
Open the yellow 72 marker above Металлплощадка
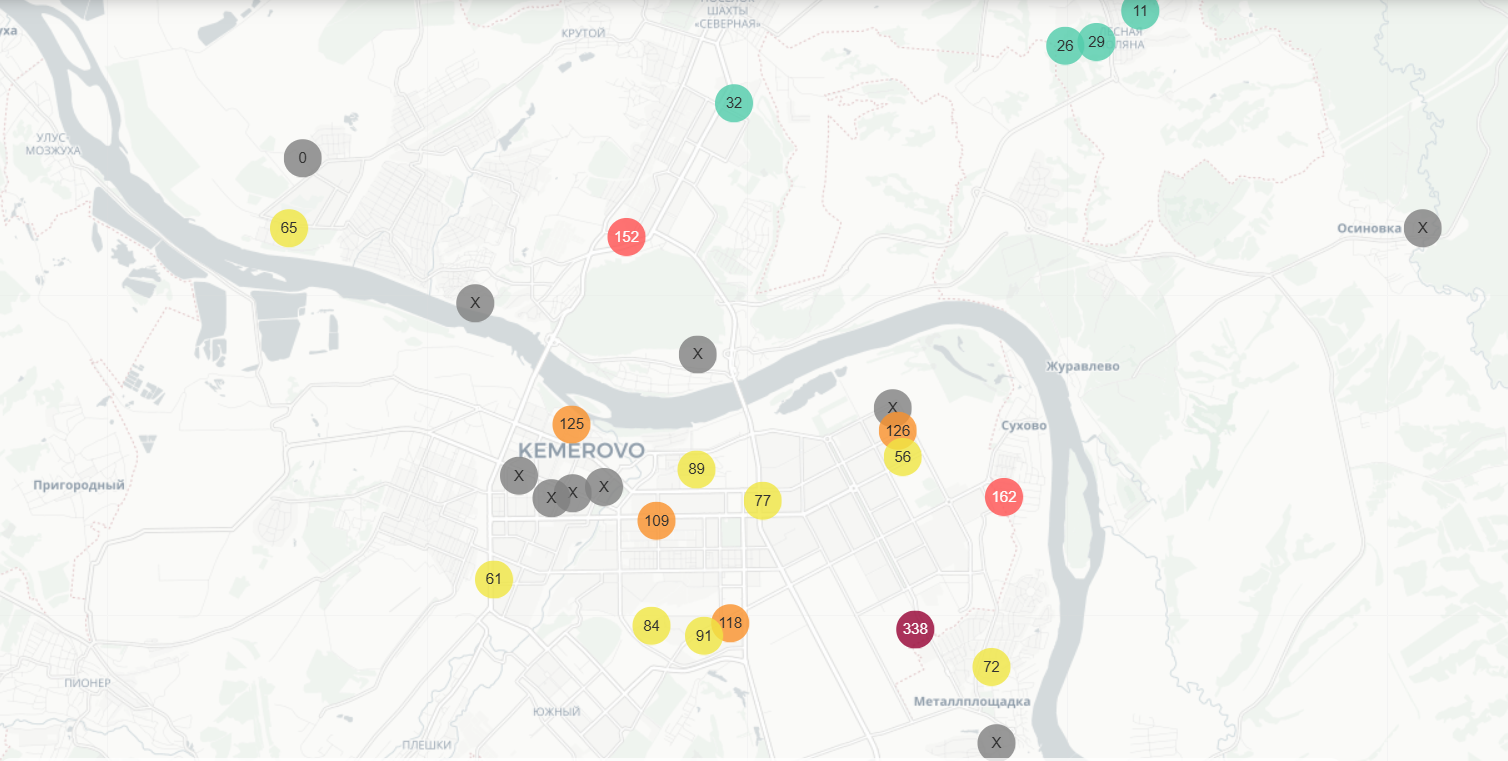pyautogui.click(x=991, y=667)
